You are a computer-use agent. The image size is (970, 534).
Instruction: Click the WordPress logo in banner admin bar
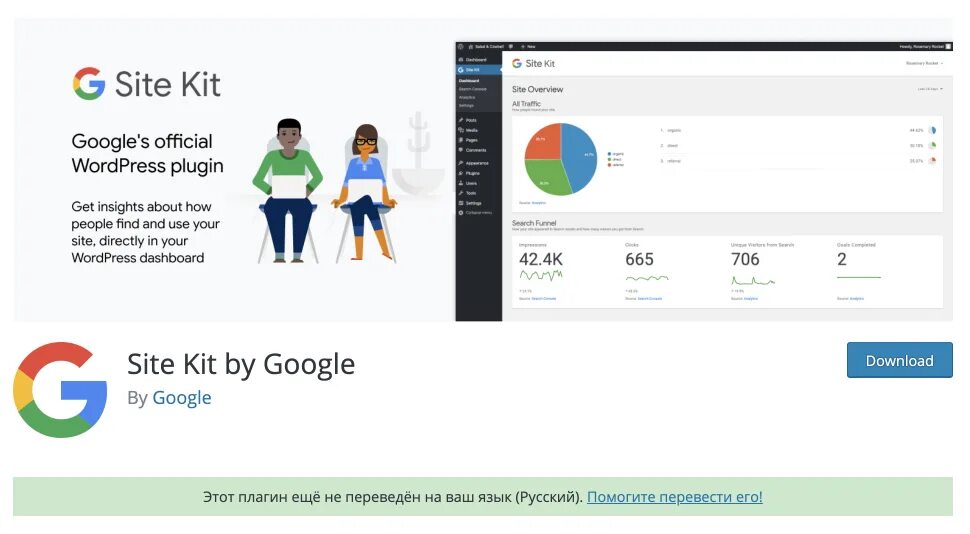(x=460, y=46)
